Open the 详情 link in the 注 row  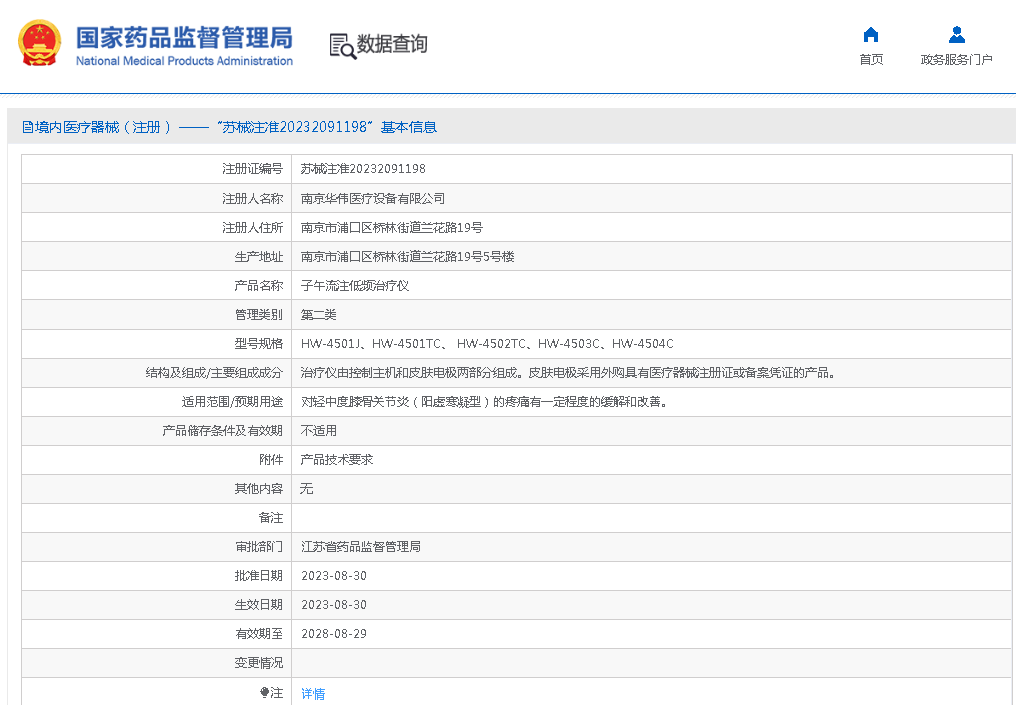point(313,693)
